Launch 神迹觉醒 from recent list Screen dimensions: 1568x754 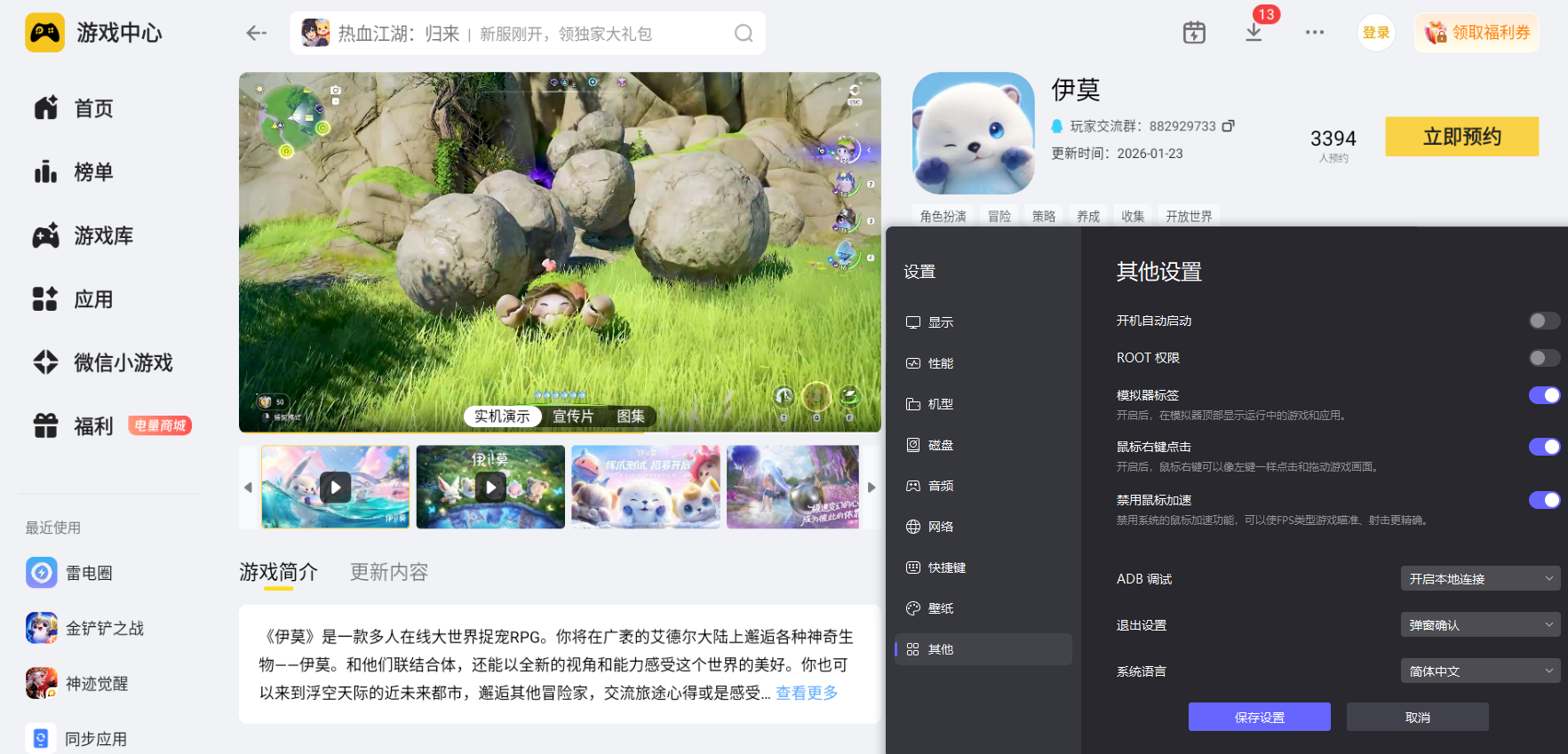[x=77, y=683]
